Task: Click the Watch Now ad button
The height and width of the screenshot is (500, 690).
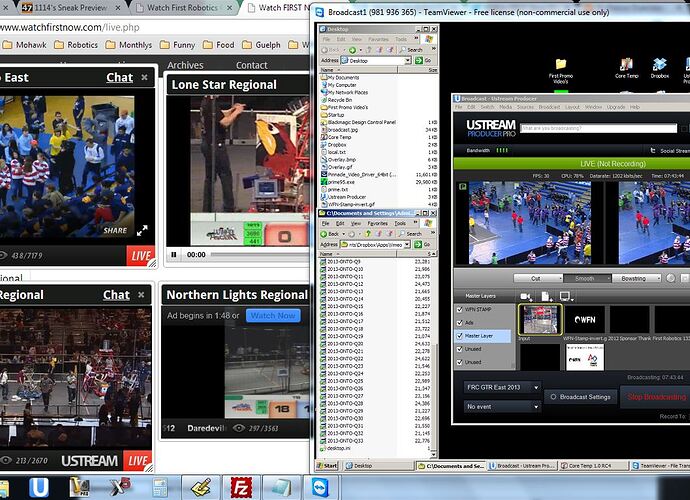Action: pyautogui.click(x=273, y=316)
